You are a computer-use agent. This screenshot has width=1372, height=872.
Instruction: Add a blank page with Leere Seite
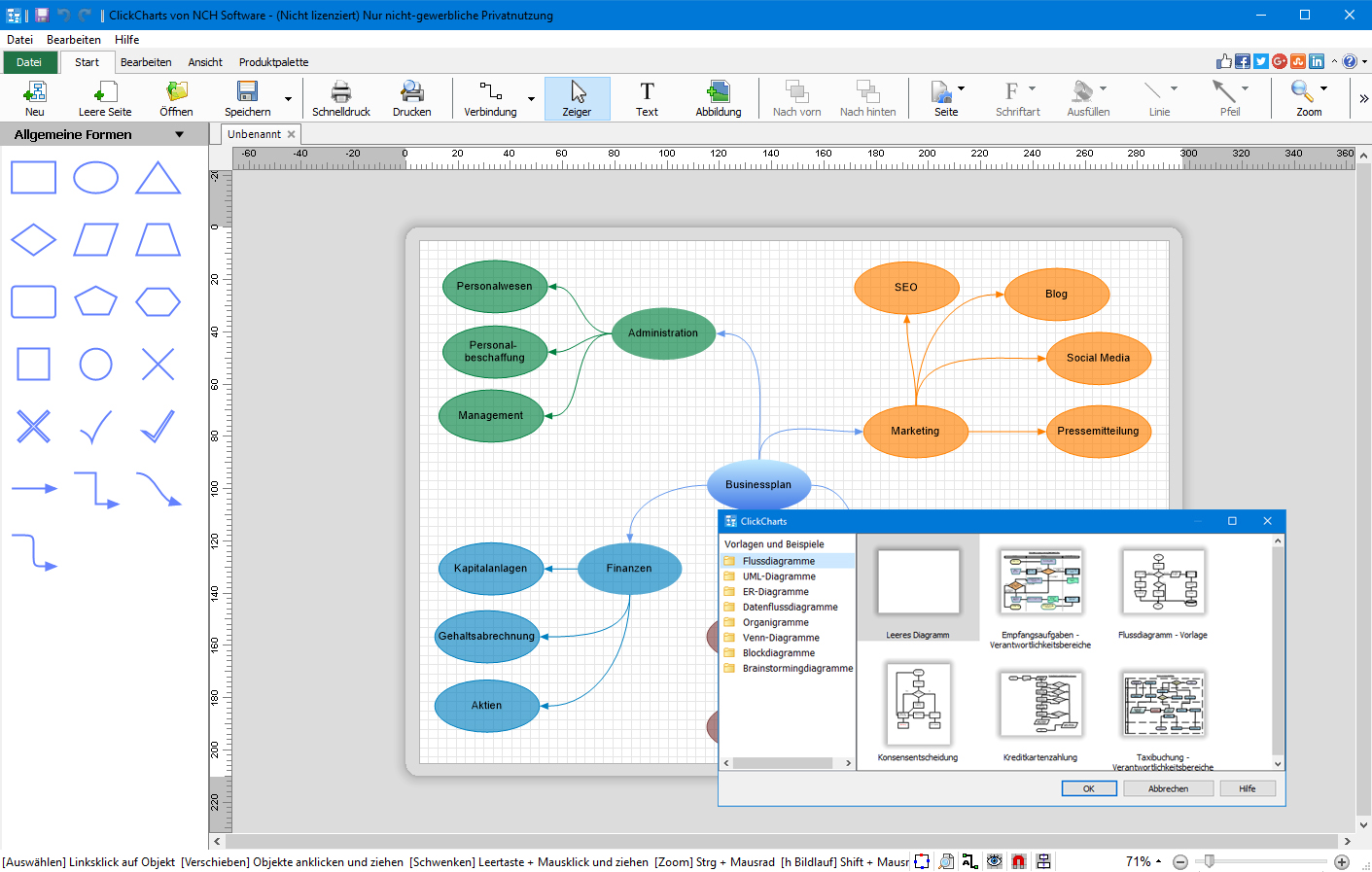point(105,99)
